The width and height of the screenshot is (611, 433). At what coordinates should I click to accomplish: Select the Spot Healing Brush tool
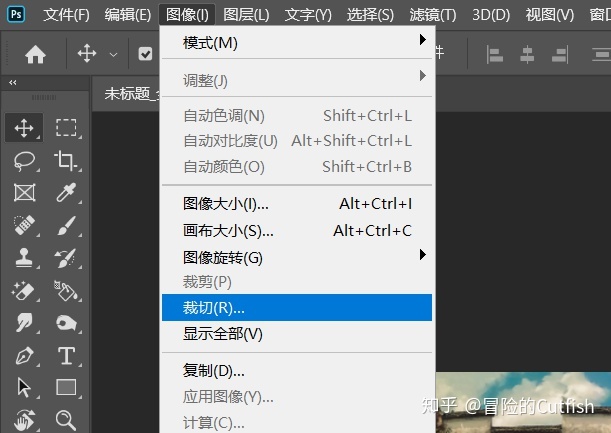click(x=24, y=225)
